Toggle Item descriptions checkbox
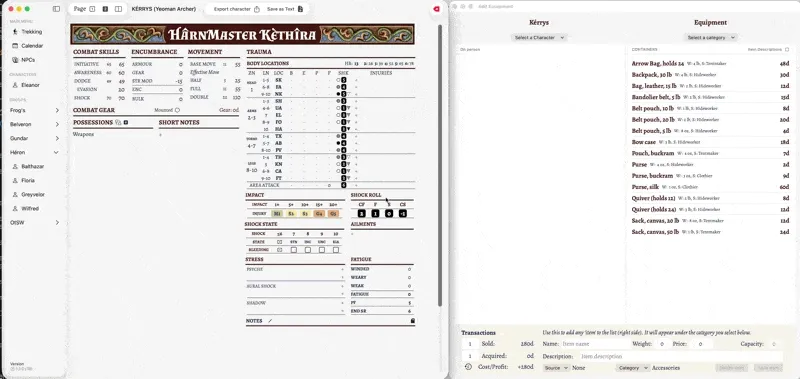800x379 pixels. 787,49
